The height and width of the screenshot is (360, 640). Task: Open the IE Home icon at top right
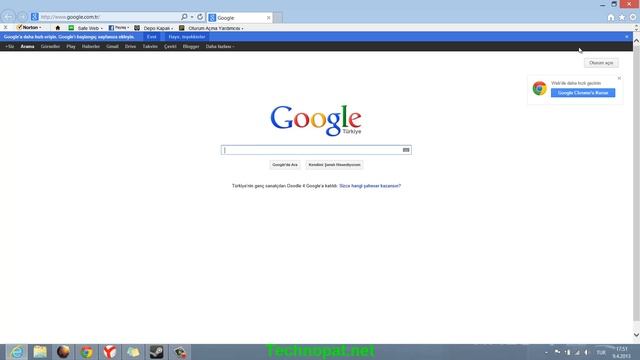pos(611,17)
